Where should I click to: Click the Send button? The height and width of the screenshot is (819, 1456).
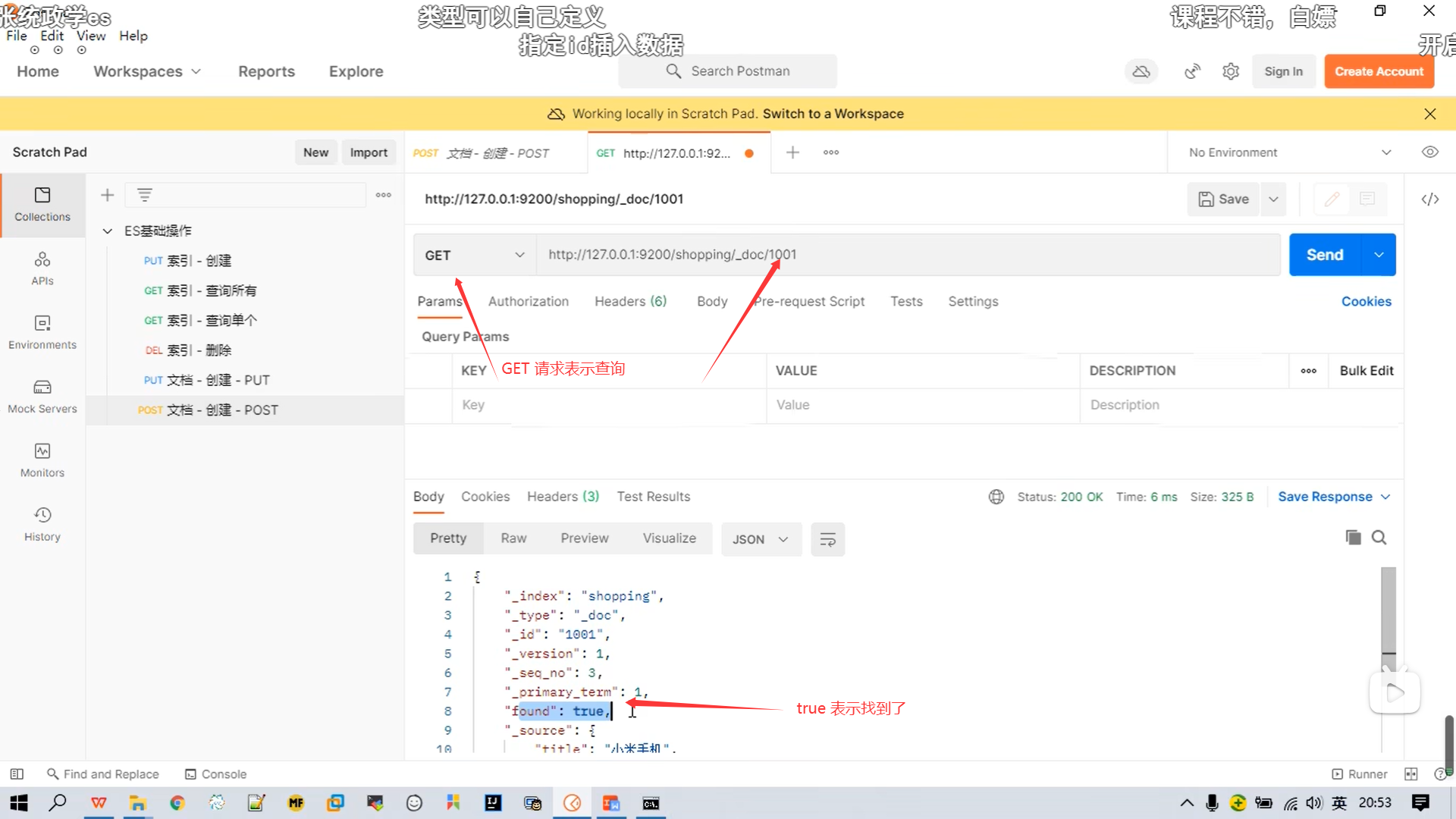click(x=1325, y=256)
